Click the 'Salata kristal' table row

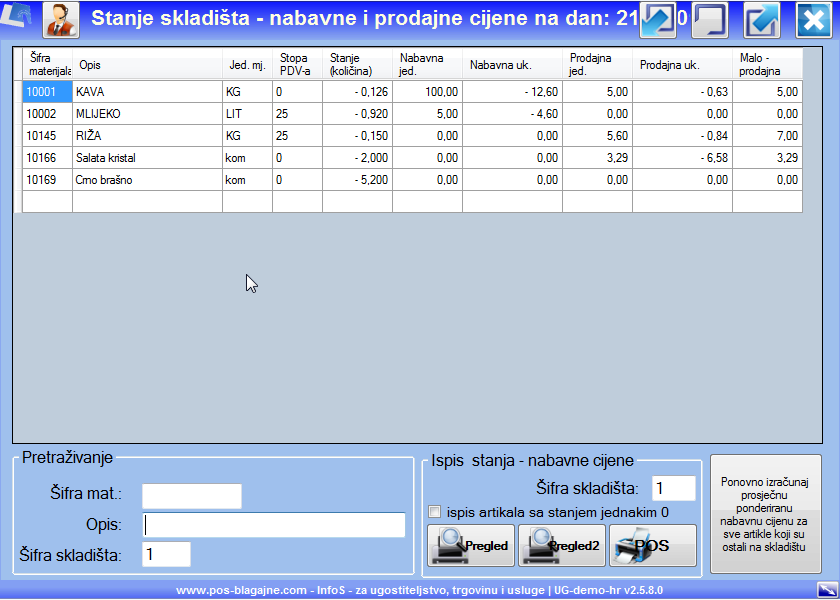coord(147,158)
